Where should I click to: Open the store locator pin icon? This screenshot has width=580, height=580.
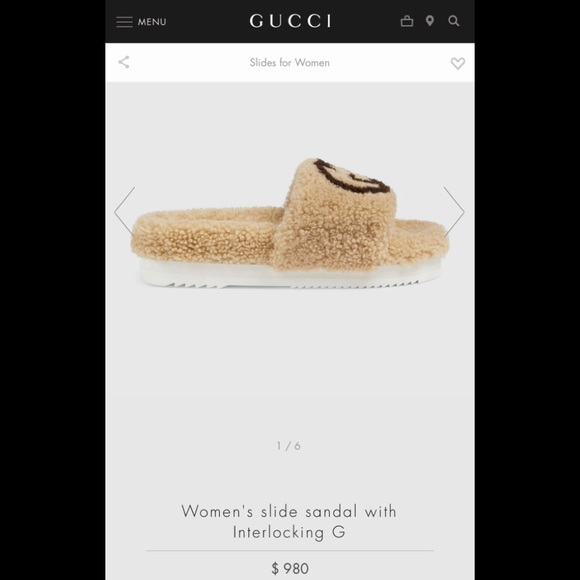click(x=429, y=21)
